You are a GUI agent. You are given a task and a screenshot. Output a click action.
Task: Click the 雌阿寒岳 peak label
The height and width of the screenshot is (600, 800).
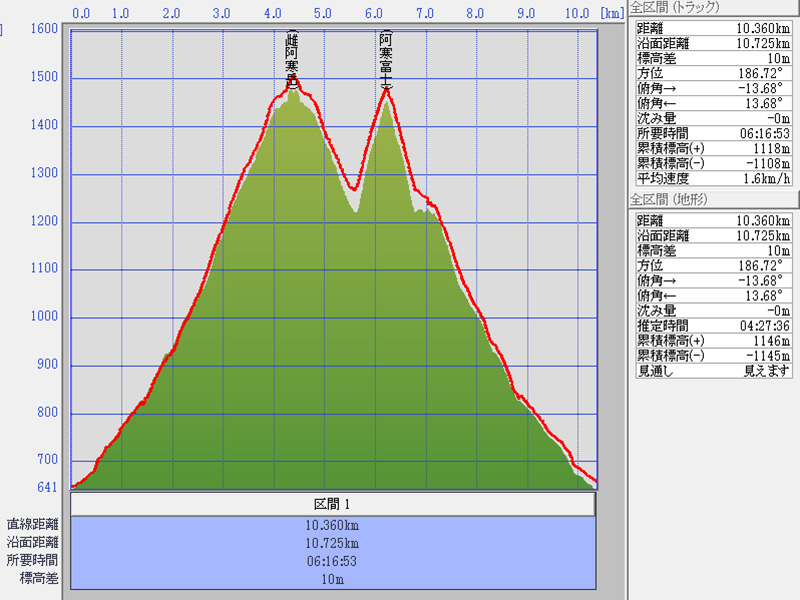(x=292, y=60)
